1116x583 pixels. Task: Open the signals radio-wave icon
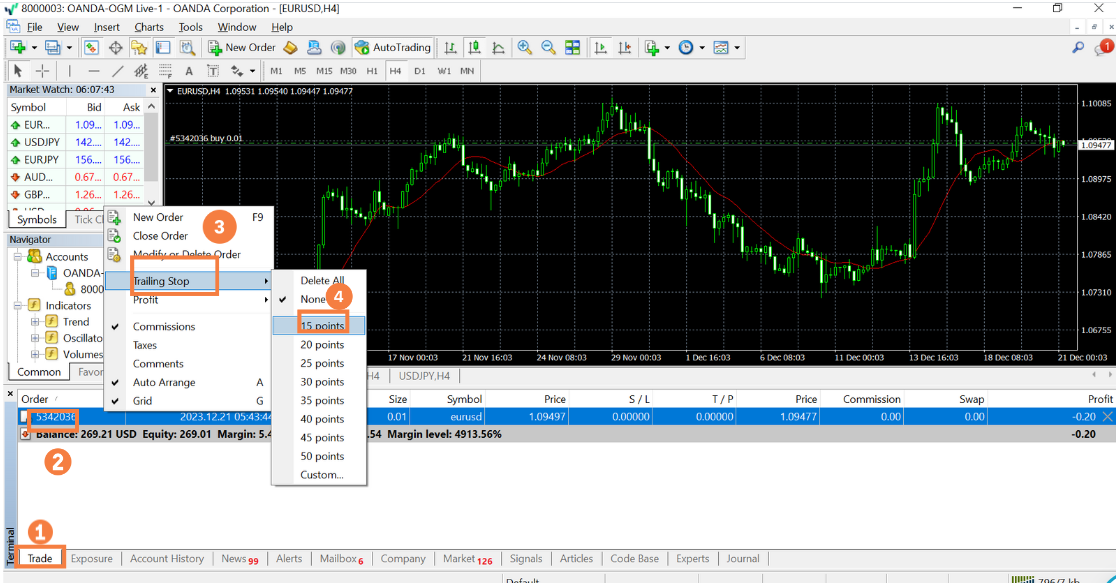coord(338,48)
